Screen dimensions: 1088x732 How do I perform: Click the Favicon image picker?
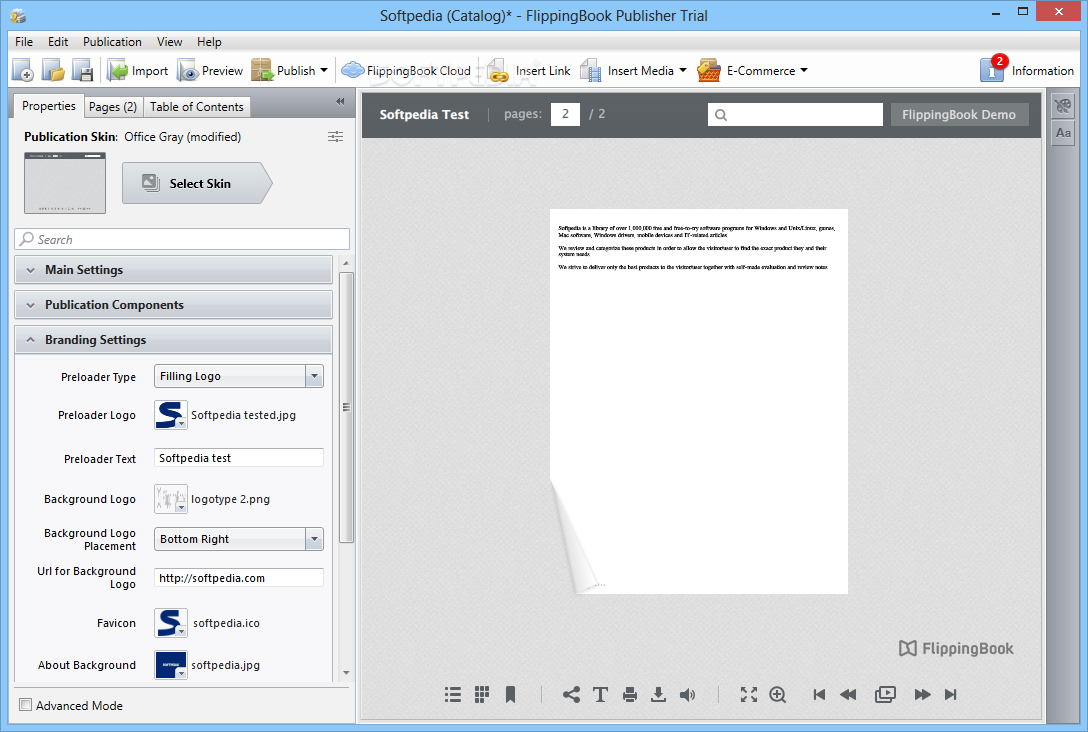point(171,623)
